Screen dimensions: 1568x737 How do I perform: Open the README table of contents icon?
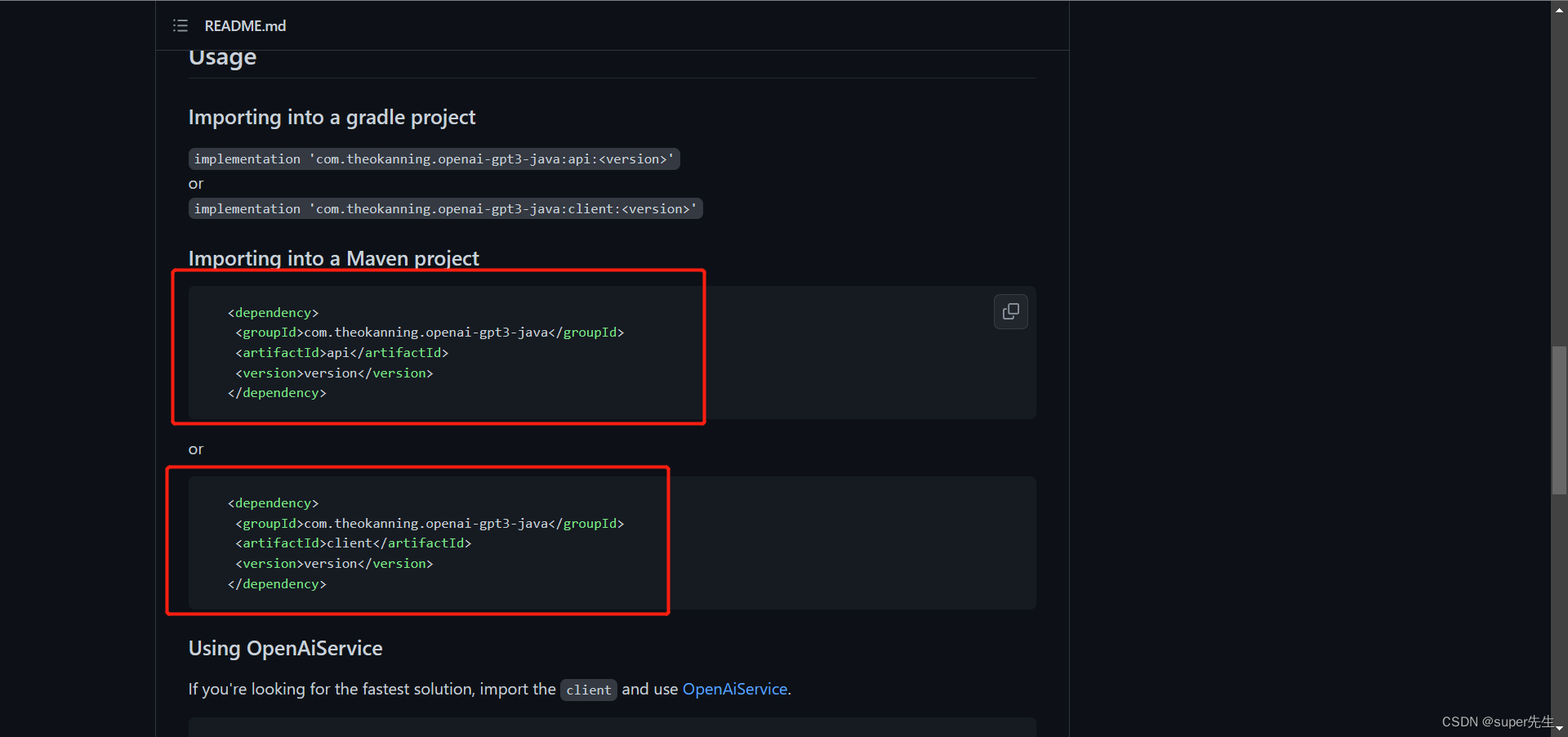click(180, 26)
